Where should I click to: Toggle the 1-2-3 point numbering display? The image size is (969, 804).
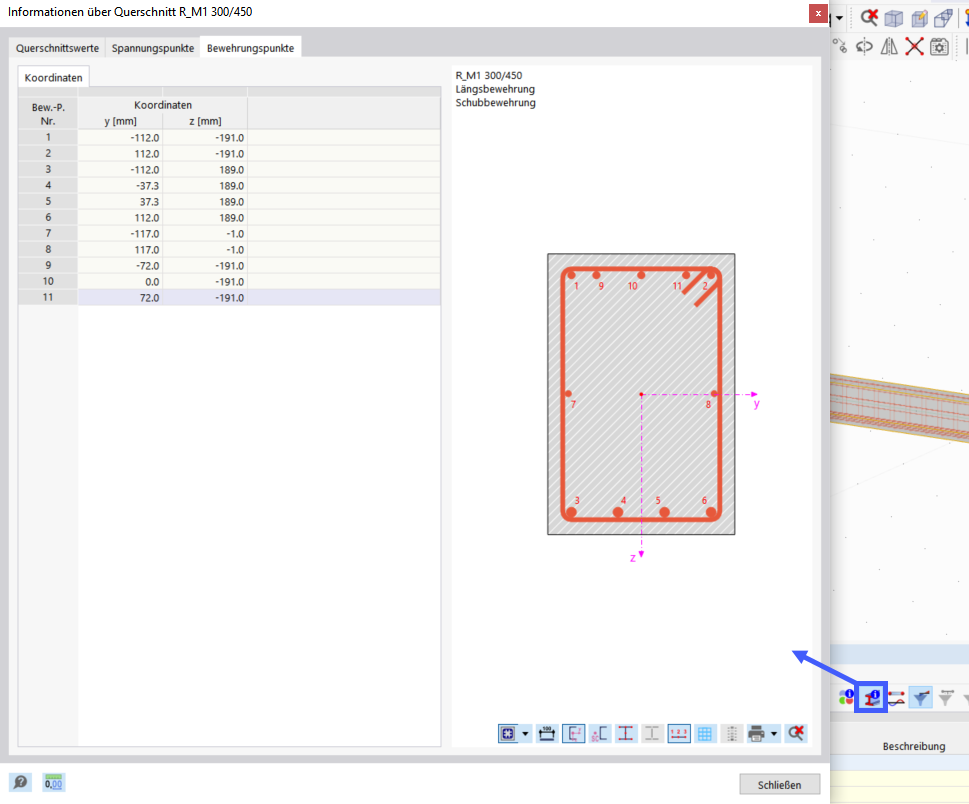(x=677, y=733)
